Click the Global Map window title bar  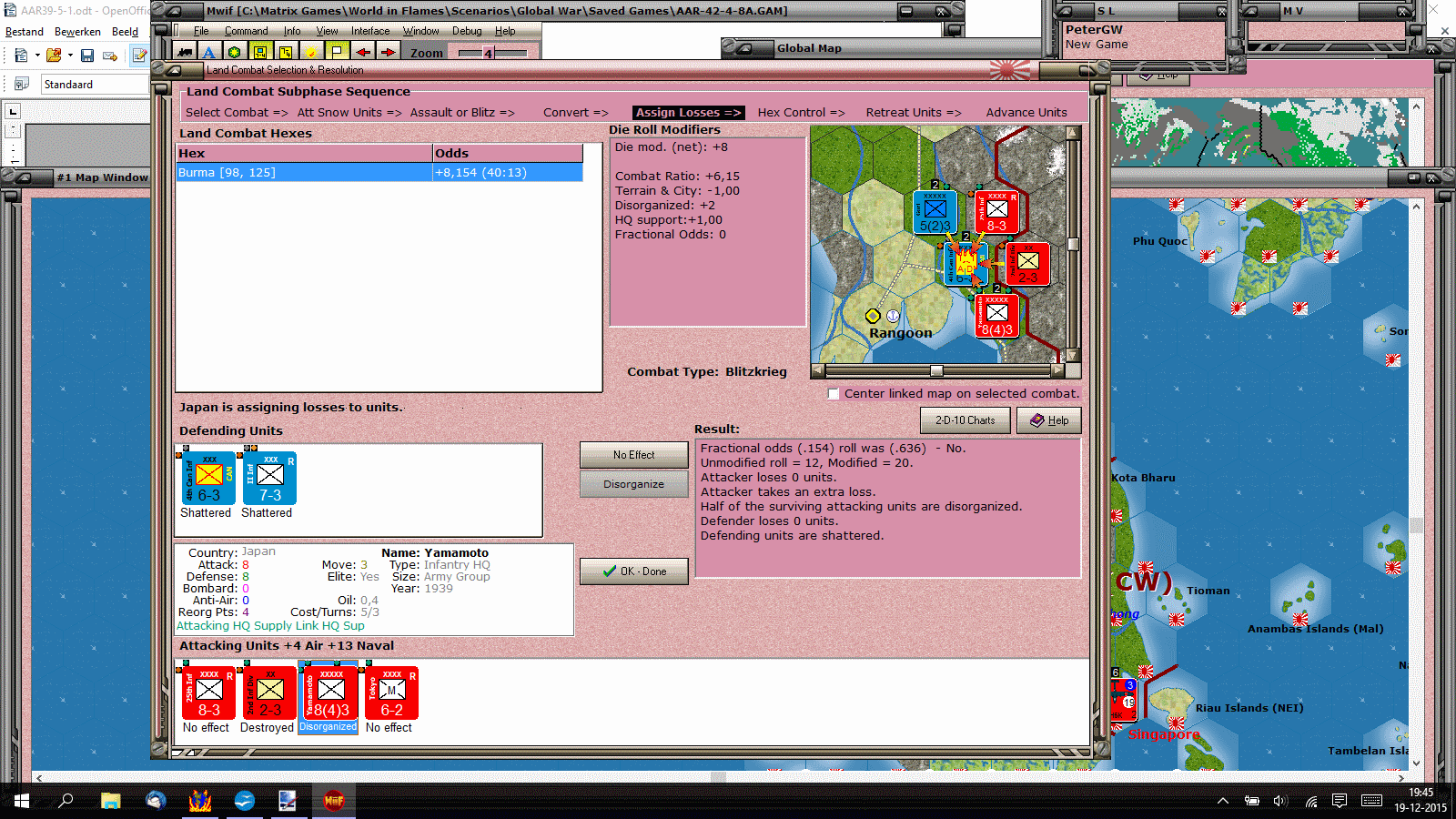[x=883, y=48]
